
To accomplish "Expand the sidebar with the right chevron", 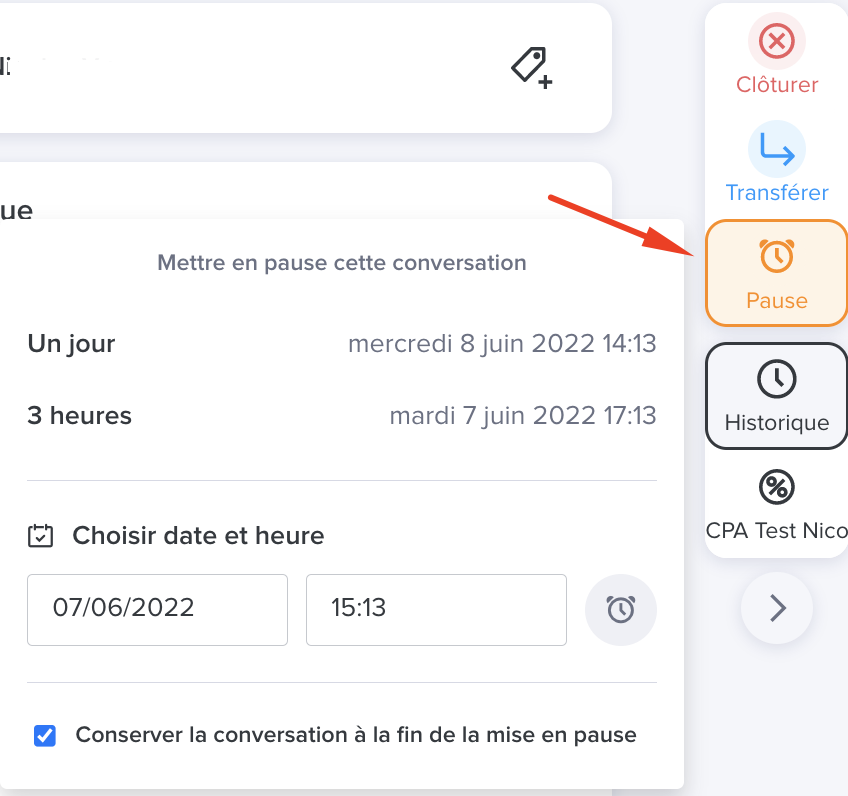I will pyautogui.click(x=777, y=608).
